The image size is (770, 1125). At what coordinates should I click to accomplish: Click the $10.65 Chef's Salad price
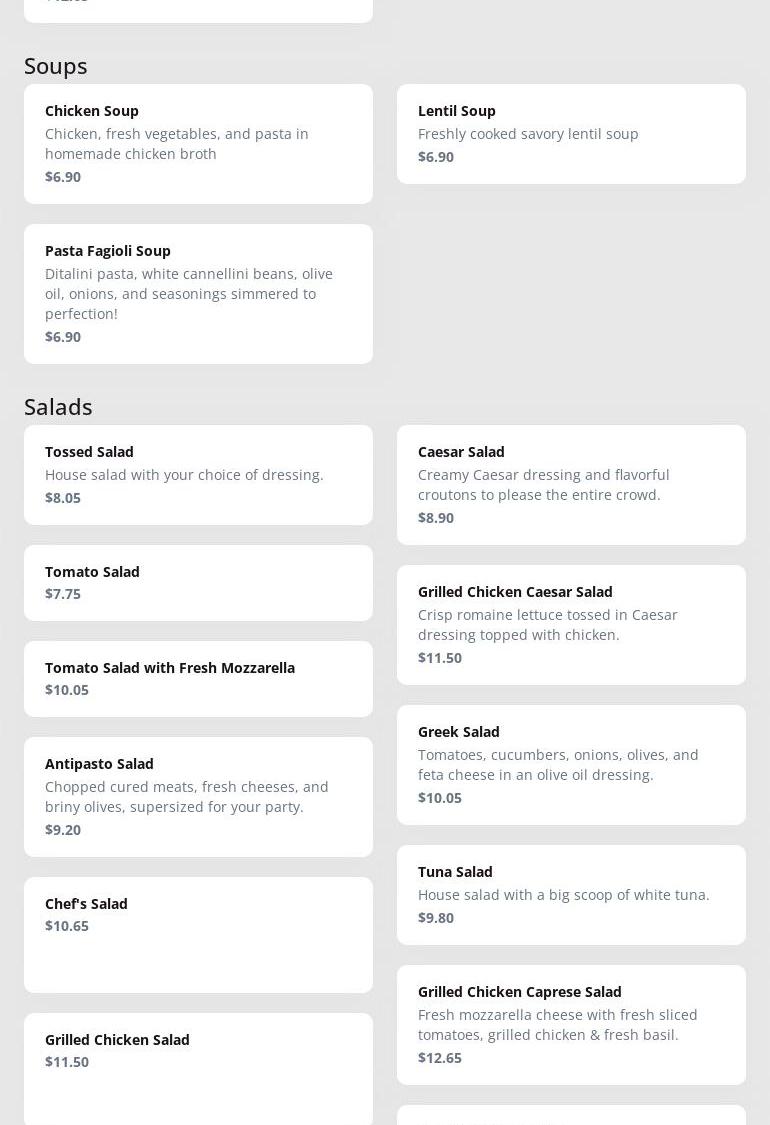[67, 926]
